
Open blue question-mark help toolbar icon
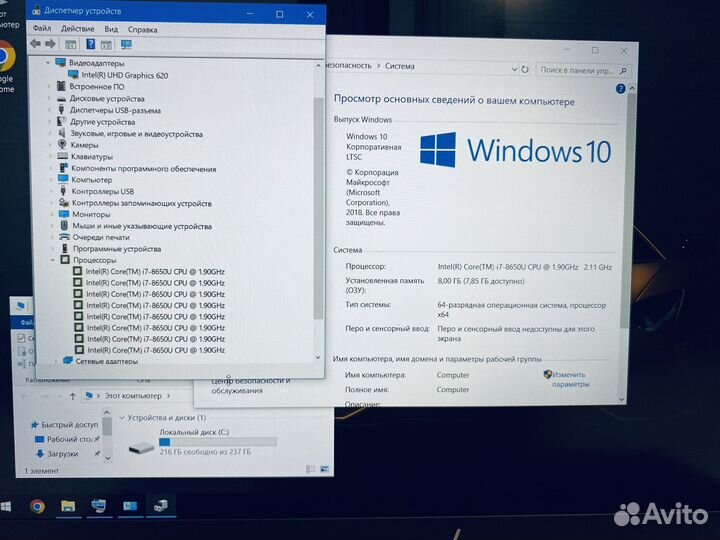90,44
